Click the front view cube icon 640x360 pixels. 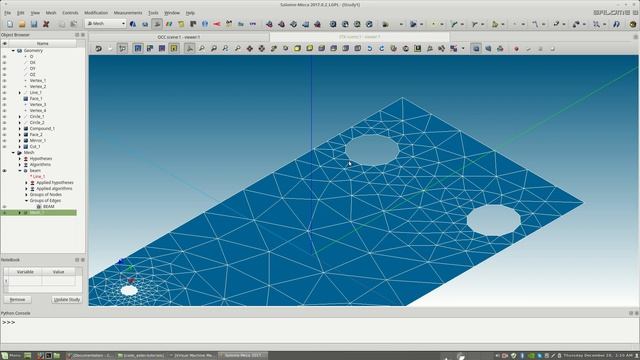(298, 49)
